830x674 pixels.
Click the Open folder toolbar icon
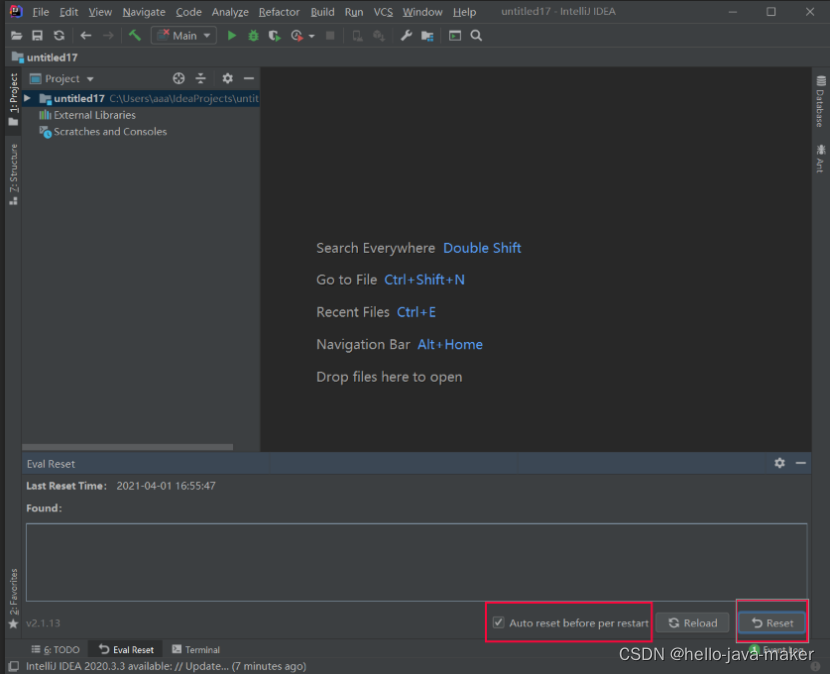click(16, 35)
